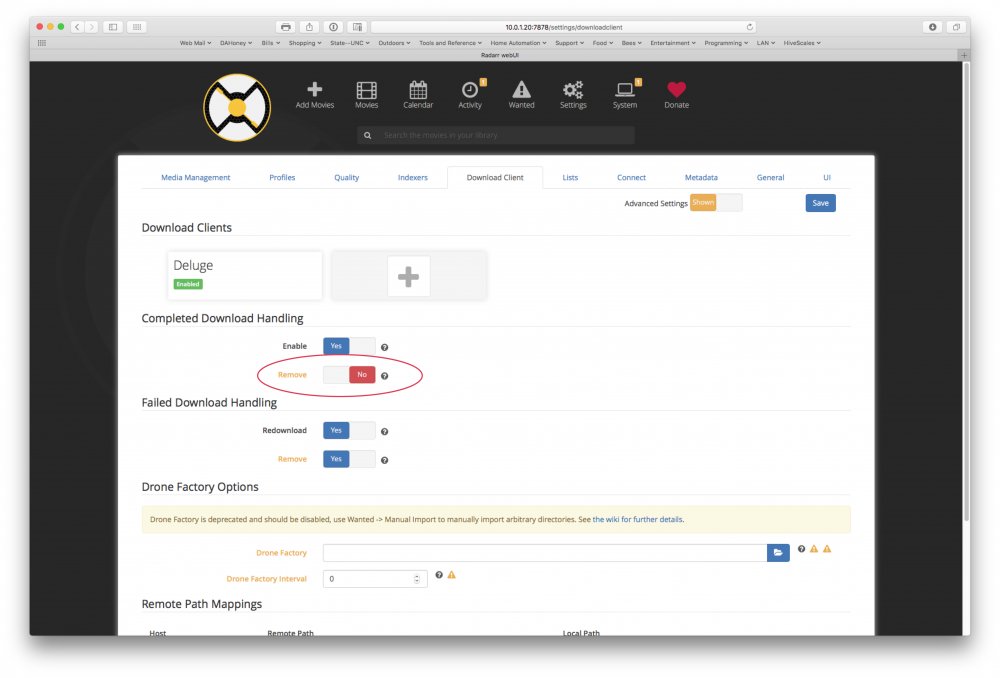
Task: Switch to the Quality tab
Action: (346, 178)
